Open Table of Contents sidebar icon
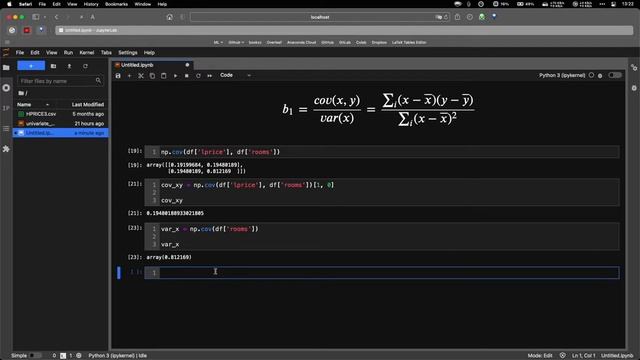640x360 pixels. point(6,129)
